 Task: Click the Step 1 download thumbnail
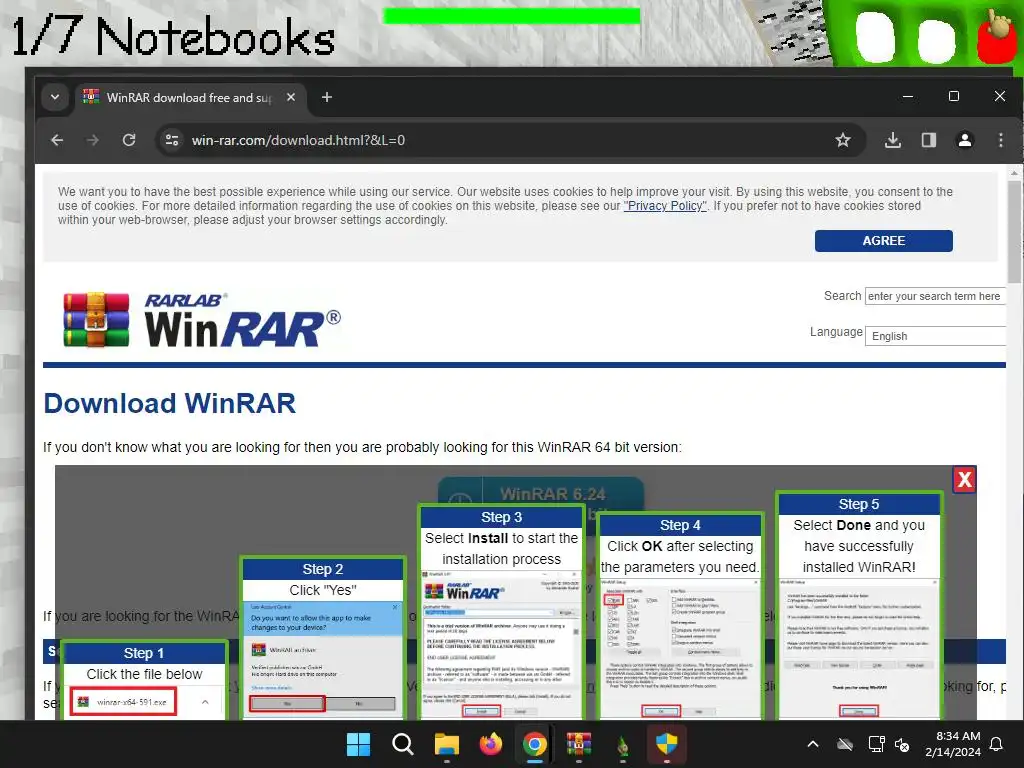click(144, 680)
